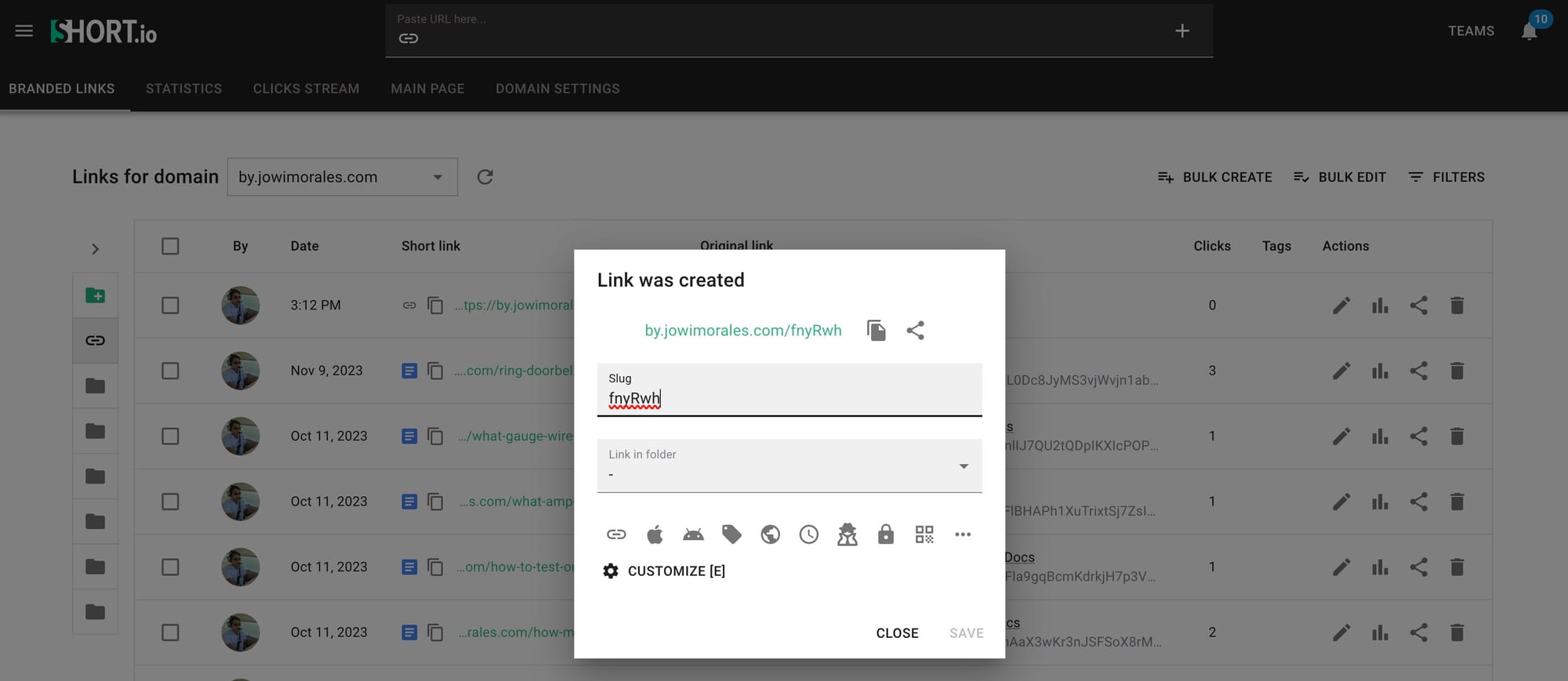
Task: Click the link icon in dialog toolbar
Action: tap(616, 534)
